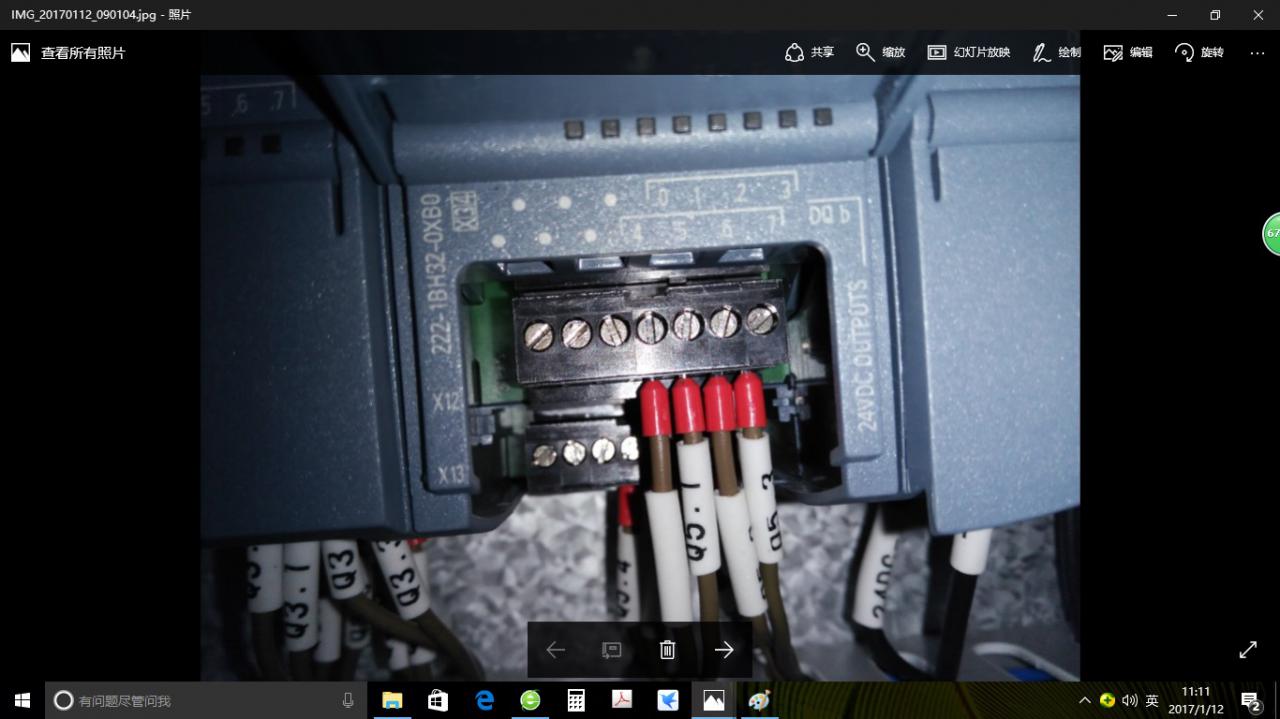This screenshot has width=1280, height=719.
Task: Click 查看所有照片 to view all photos
Action: 68,53
